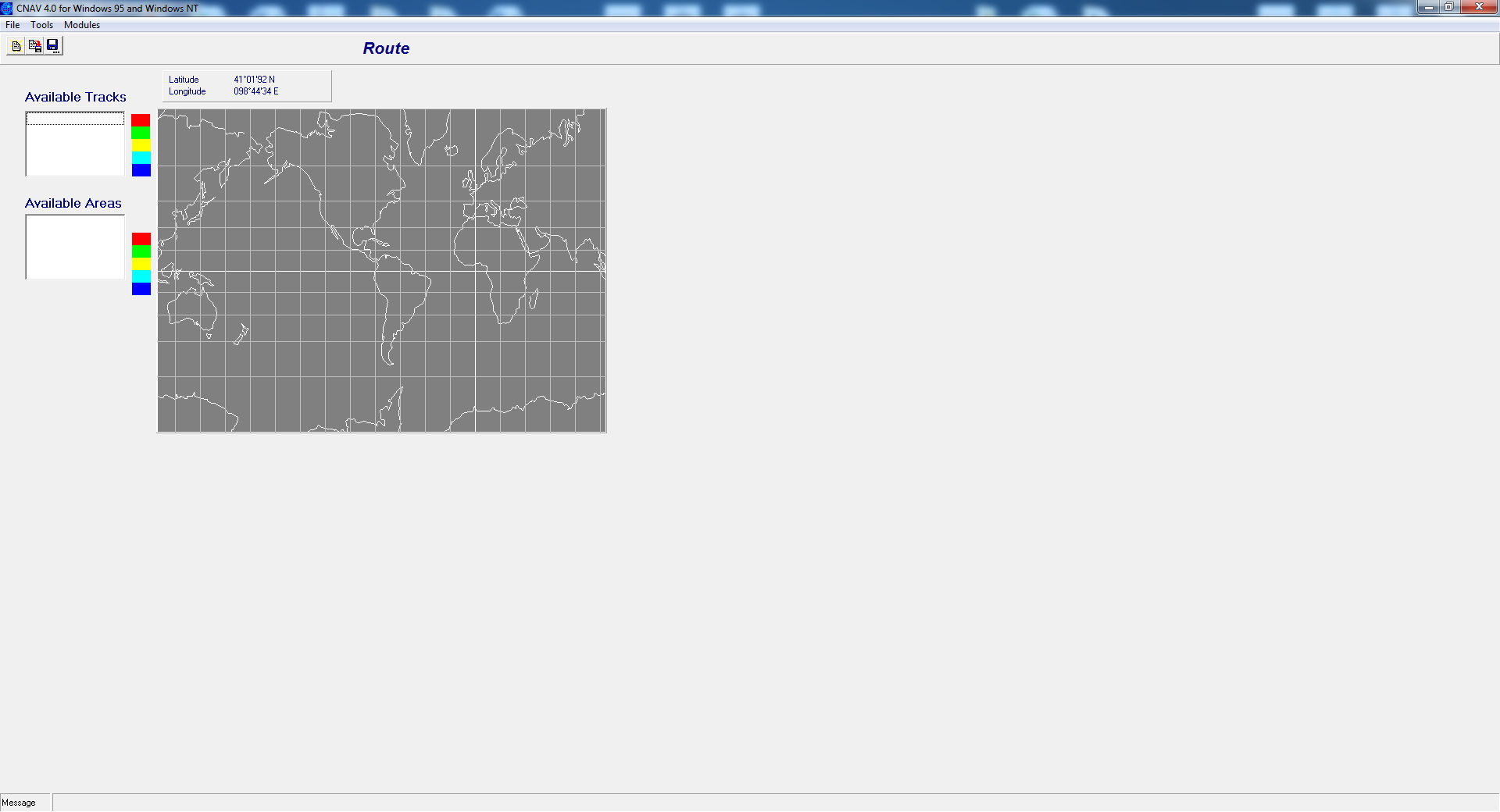Open the Modules menu
The width and height of the screenshot is (1500, 812).
82,25
